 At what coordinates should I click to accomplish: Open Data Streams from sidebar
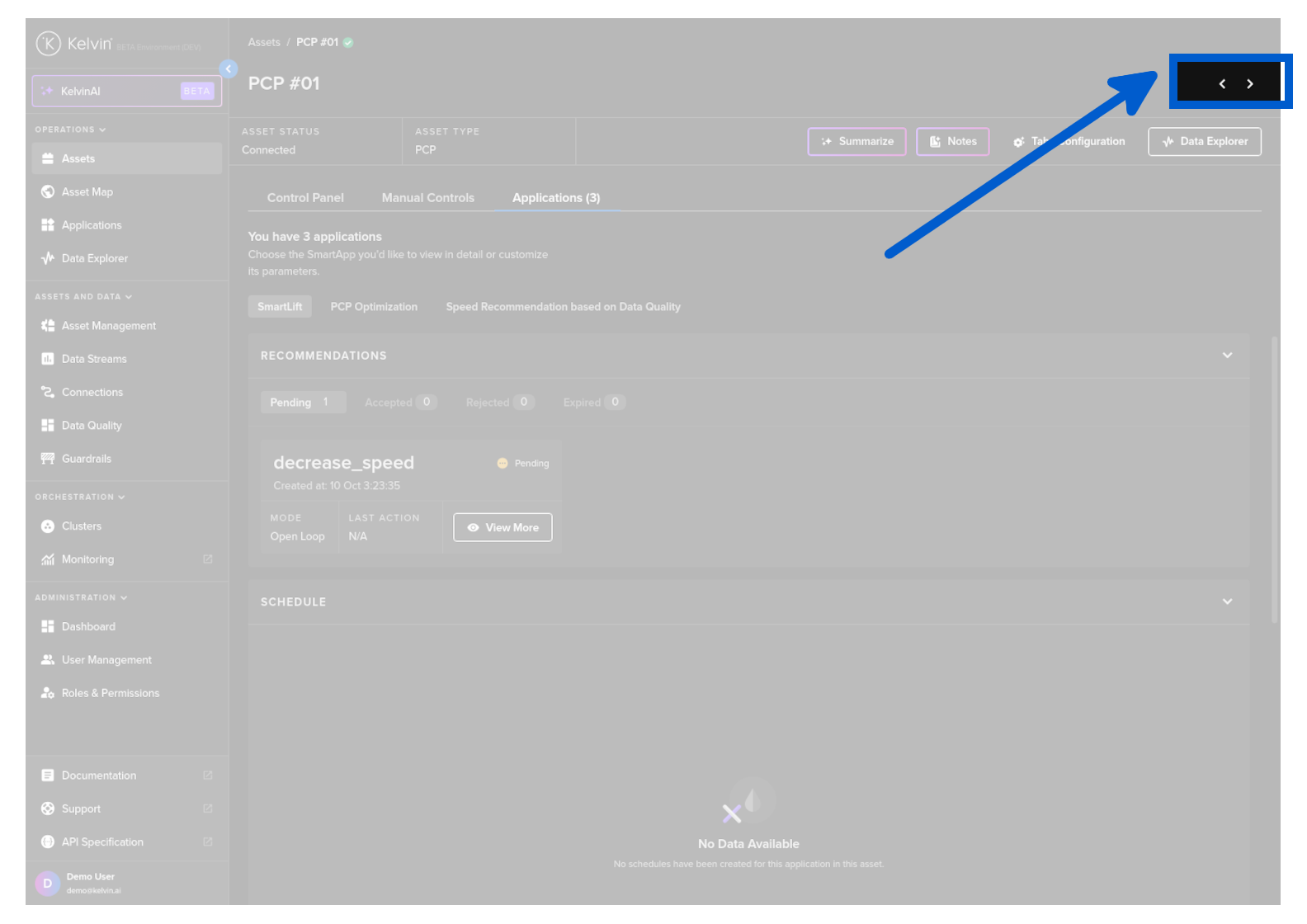coord(93,359)
